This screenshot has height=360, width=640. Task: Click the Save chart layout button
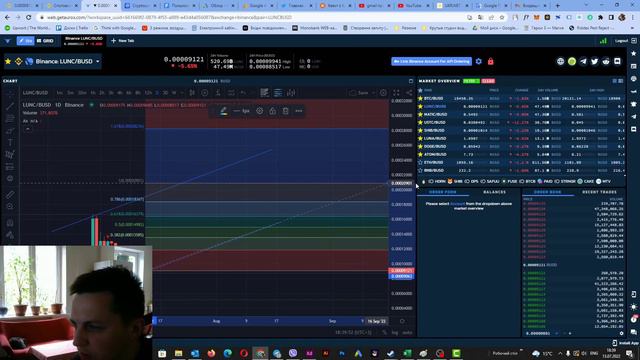[x=360, y=93]
